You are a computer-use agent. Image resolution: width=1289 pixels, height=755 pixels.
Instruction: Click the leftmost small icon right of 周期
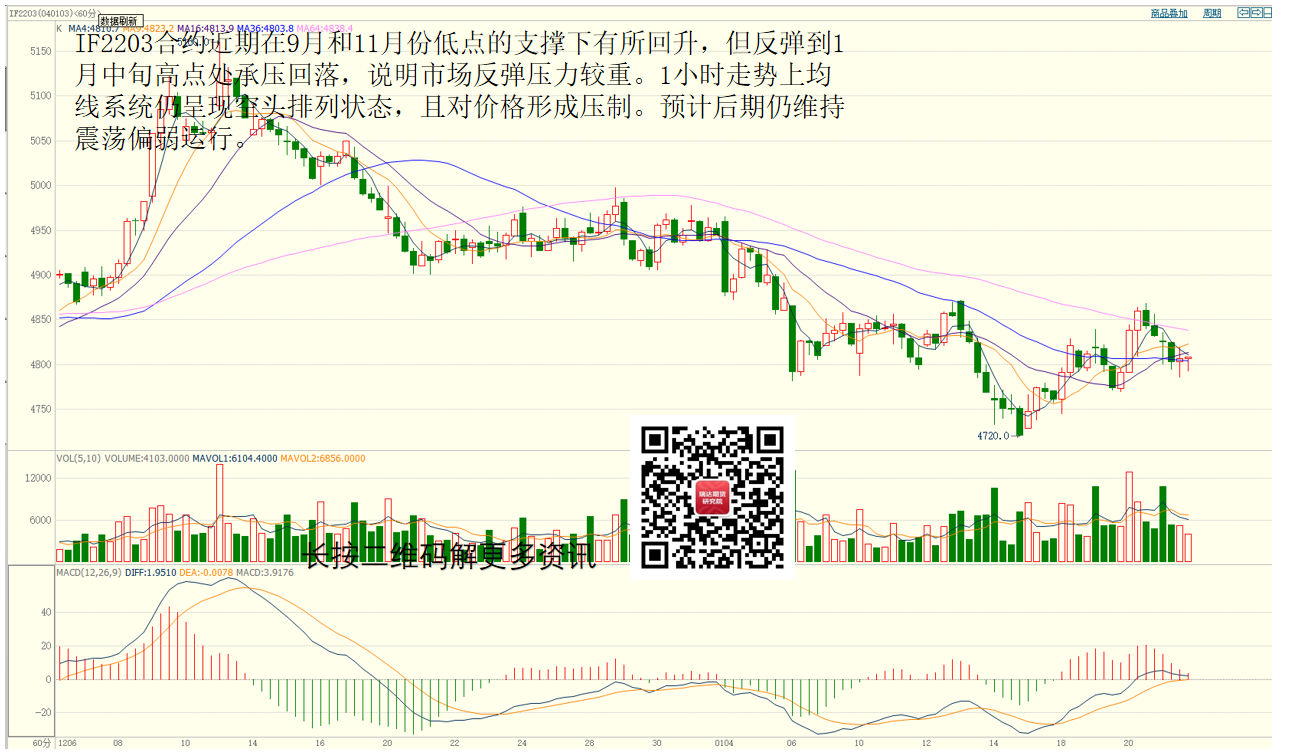pos(1244,13)
